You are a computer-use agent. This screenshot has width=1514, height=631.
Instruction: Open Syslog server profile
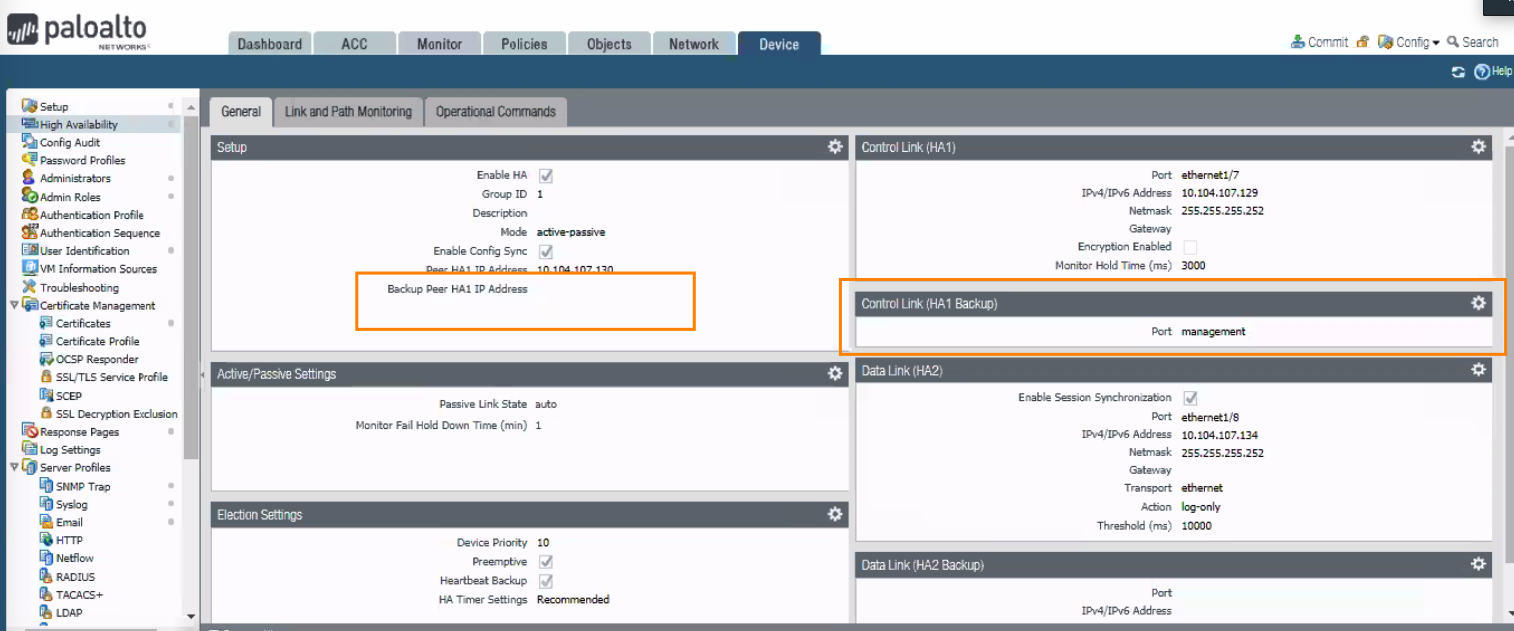coord(72,504)
